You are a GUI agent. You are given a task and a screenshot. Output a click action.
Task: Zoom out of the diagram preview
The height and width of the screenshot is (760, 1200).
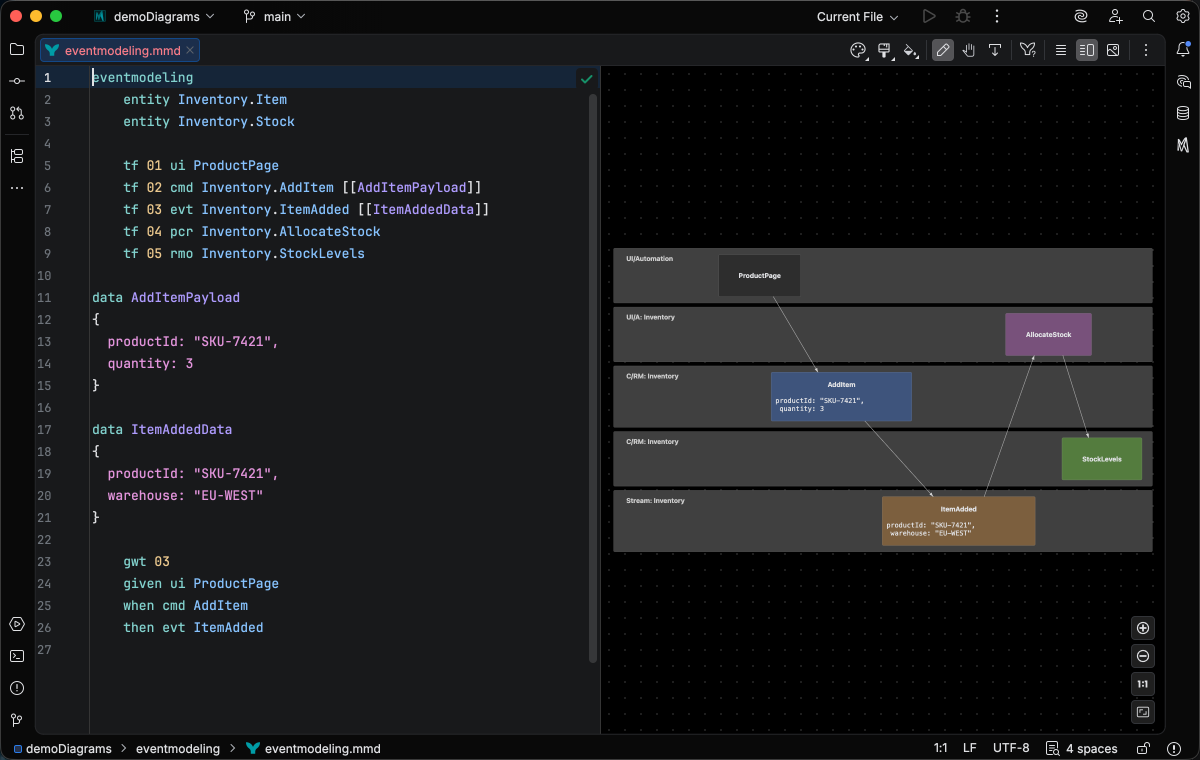point(1143,656)
